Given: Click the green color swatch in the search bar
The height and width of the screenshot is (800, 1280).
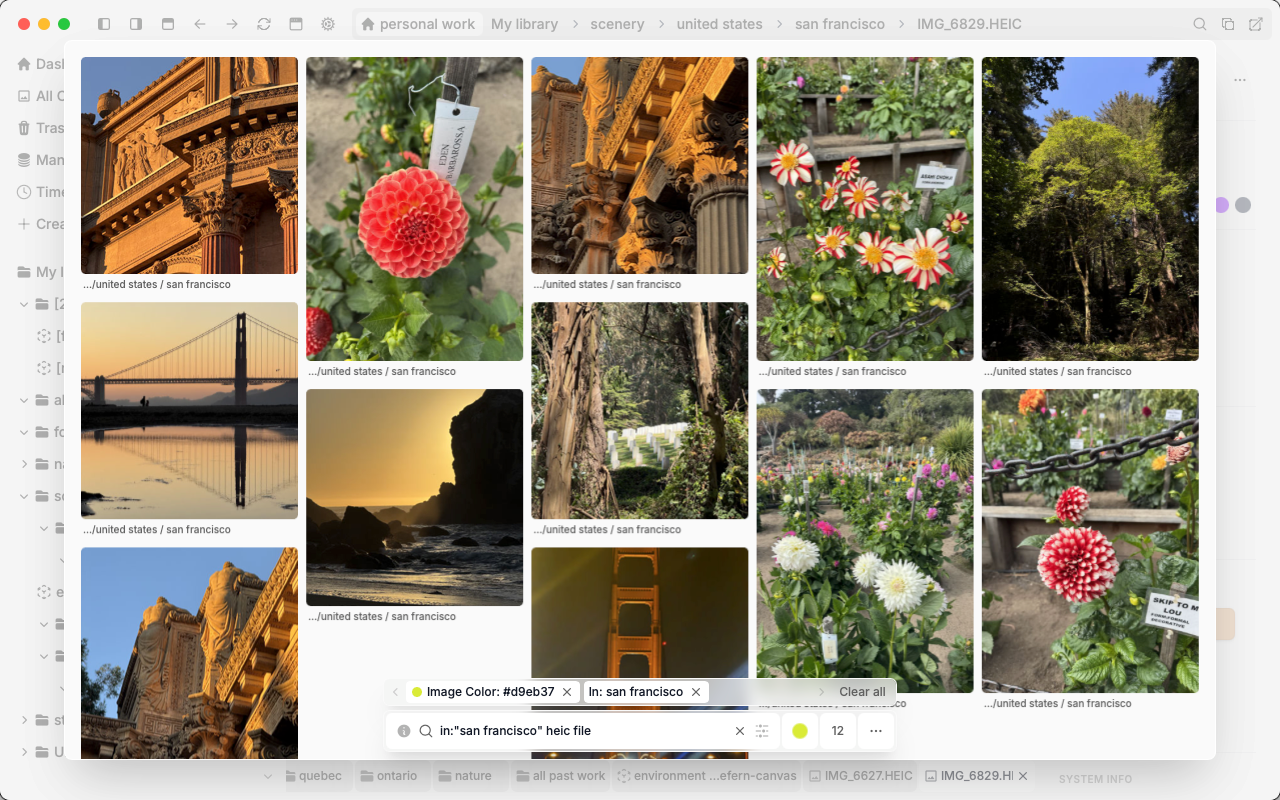Looking at the screenshot, I should (799, 731).
